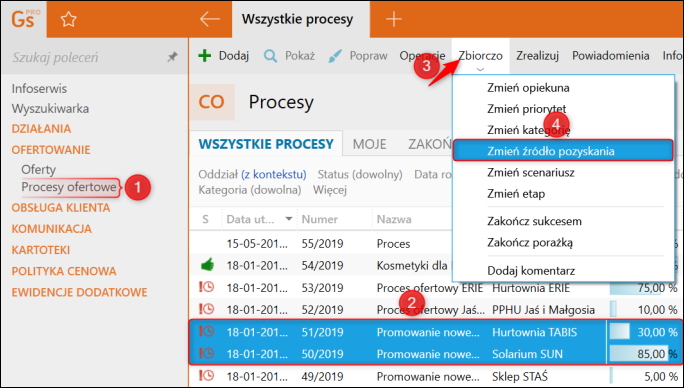Click overdue clock icon of row 52/2019
Image resolution: width=684 pixels, height=388 pixels.
pyautogui.click(x=206, y=309)
